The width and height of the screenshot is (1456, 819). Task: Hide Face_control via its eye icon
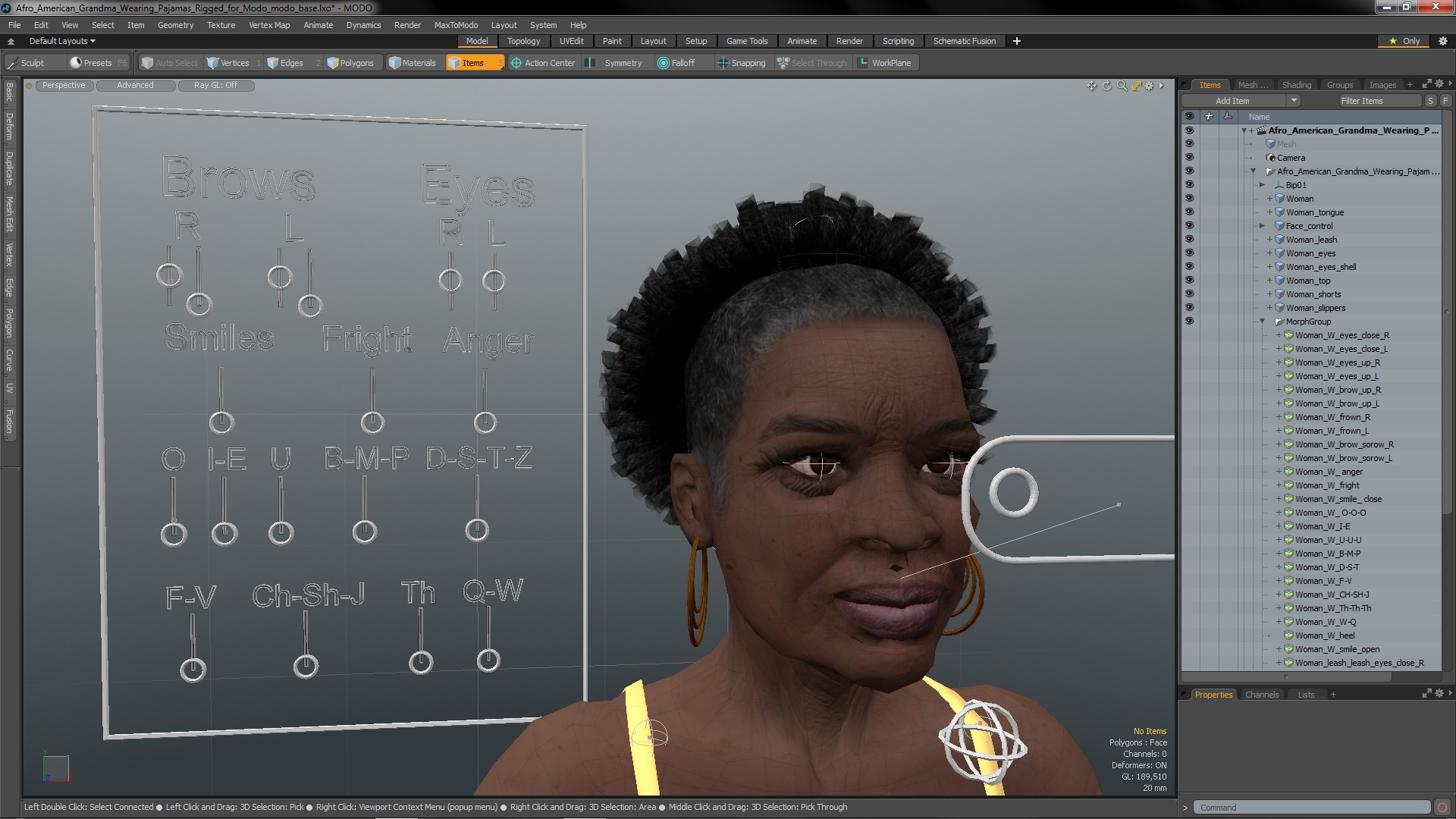[1189, 226]
